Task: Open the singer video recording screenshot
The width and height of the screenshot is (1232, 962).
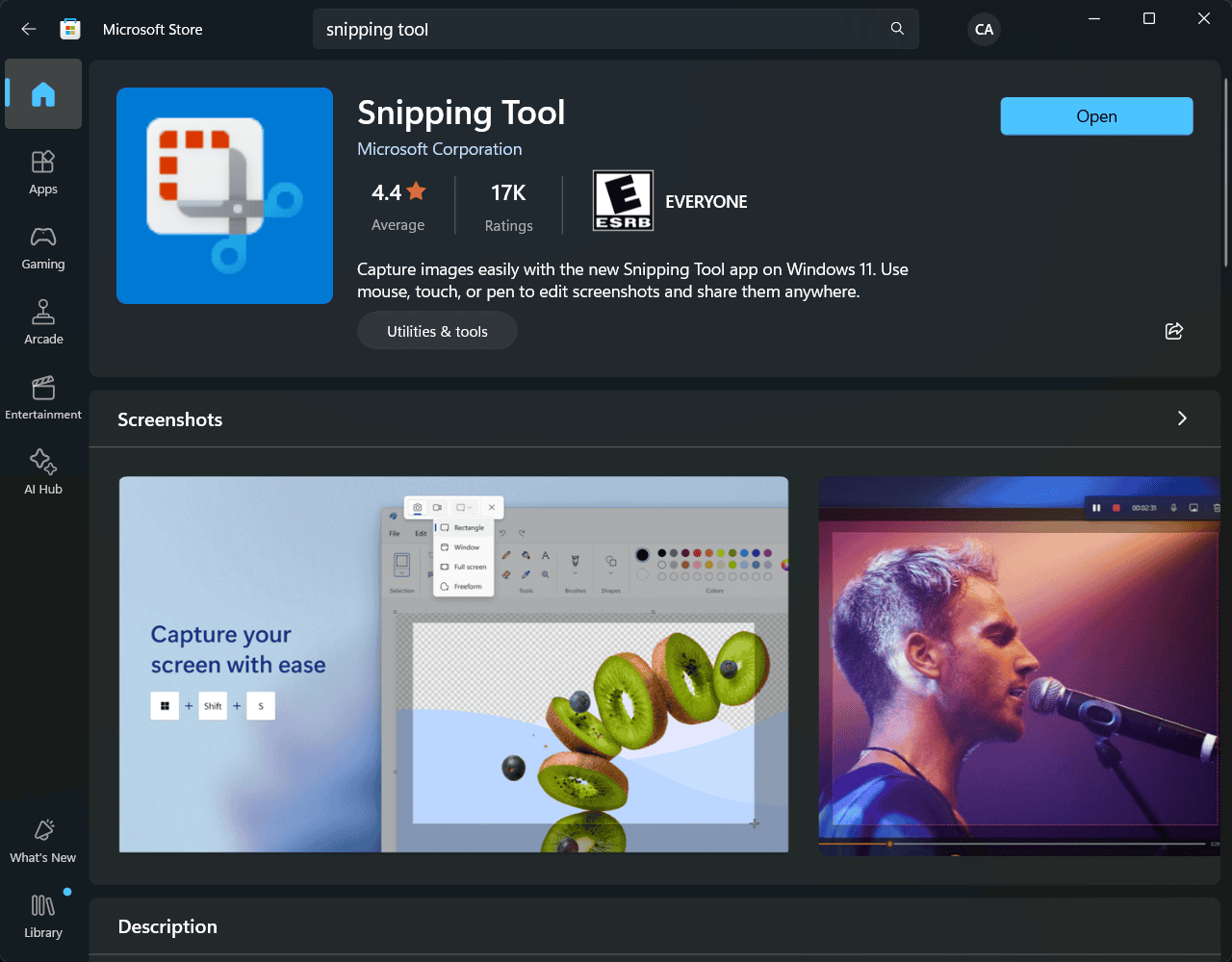Action: click(x=1019, y=665)
